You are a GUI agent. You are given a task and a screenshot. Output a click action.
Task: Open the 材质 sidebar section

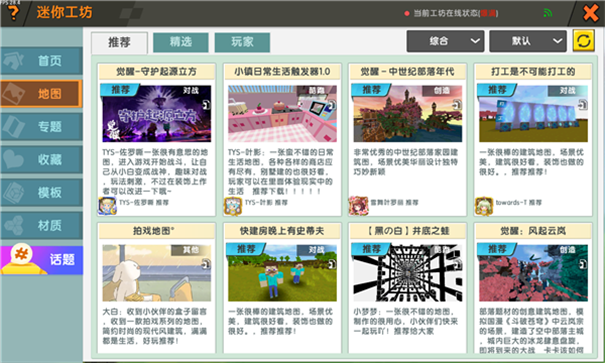(x=42, y=225)
